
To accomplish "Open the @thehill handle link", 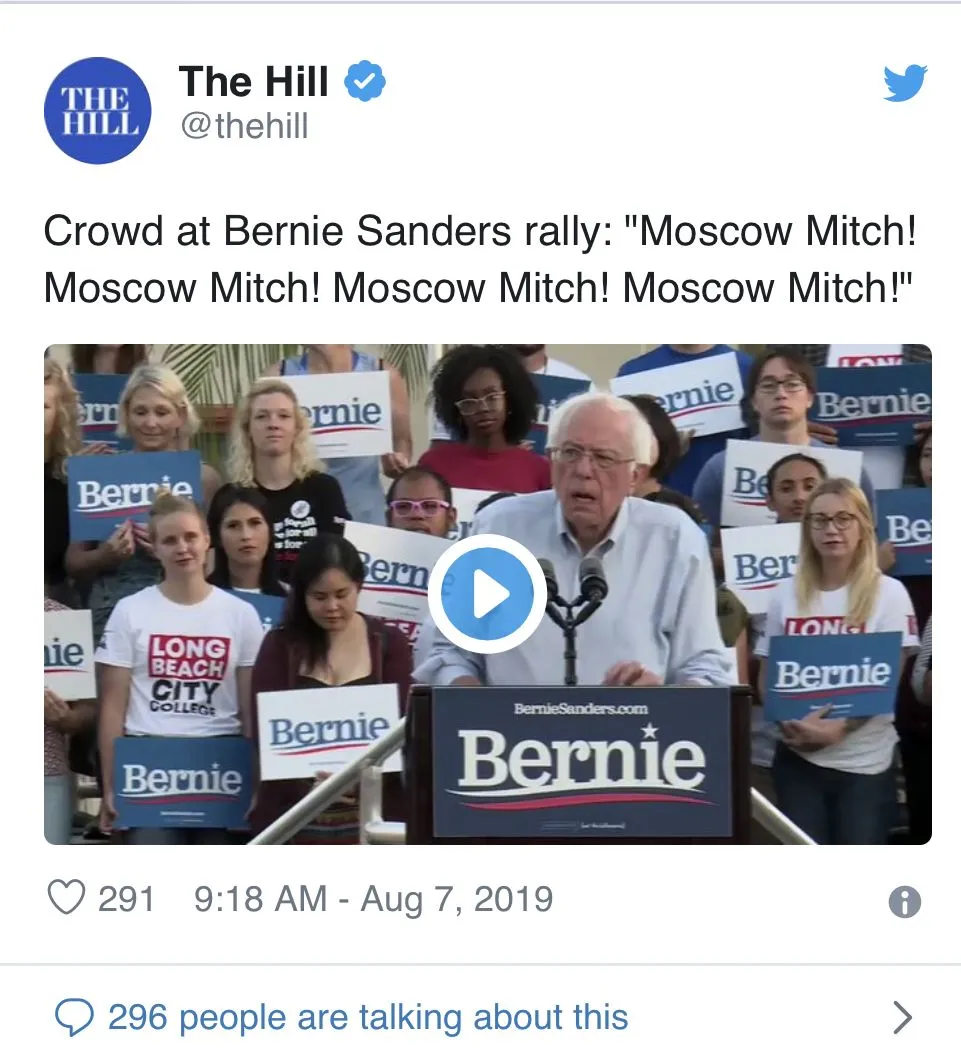I will click(244, 126).
